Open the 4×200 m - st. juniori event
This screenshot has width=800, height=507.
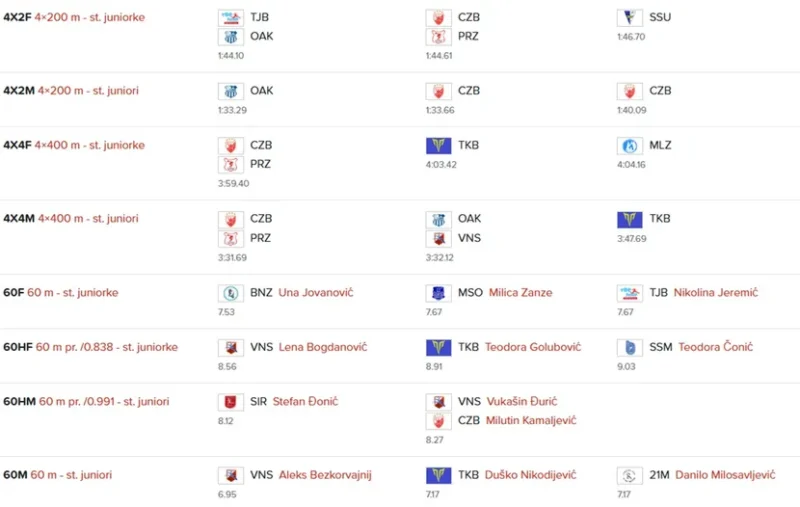coord(86,91)
